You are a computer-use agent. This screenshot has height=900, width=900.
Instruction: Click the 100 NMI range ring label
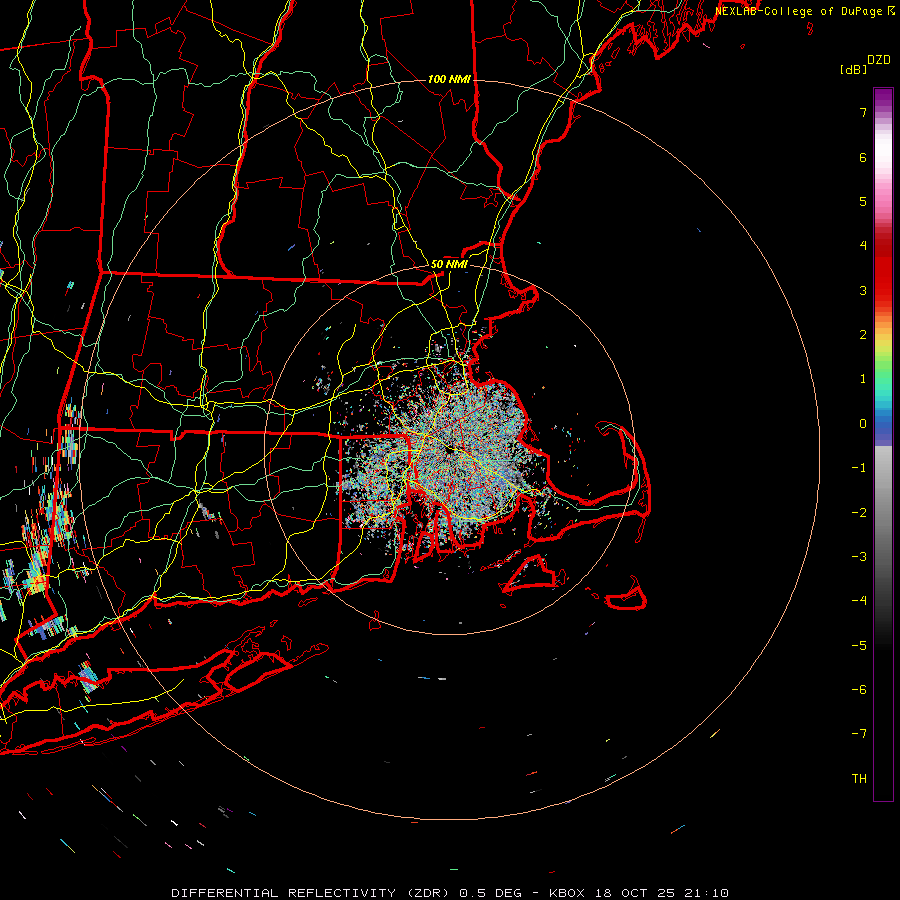click(449, 79)
